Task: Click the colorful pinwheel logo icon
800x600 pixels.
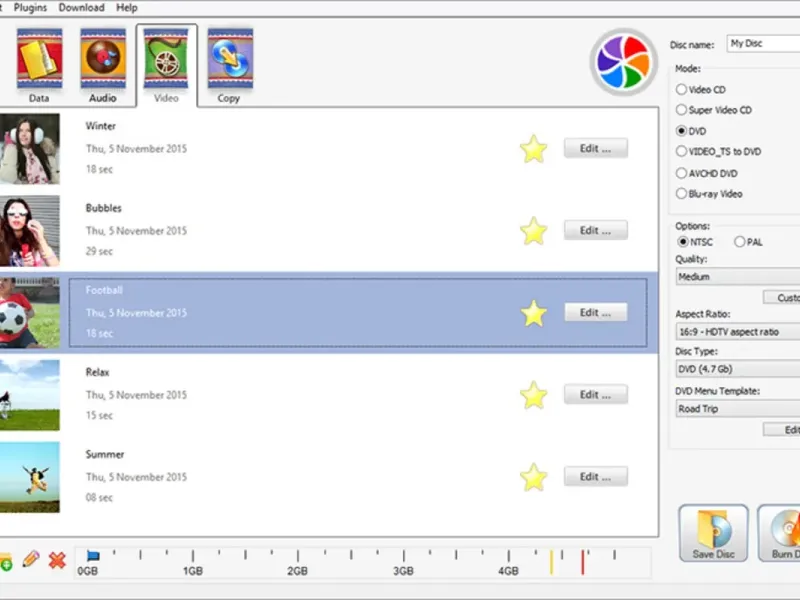Action: click(623, 62)
